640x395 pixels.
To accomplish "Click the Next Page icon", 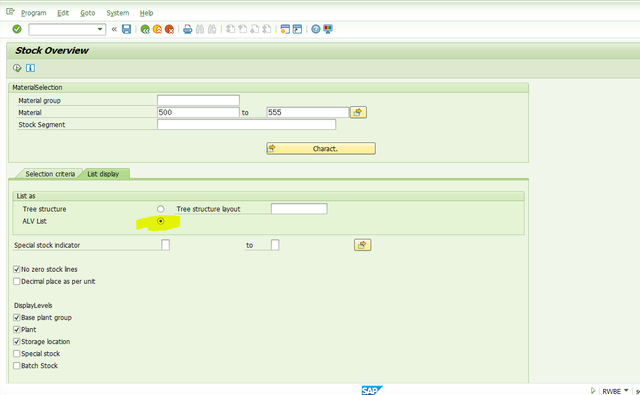I will [255, 29].
